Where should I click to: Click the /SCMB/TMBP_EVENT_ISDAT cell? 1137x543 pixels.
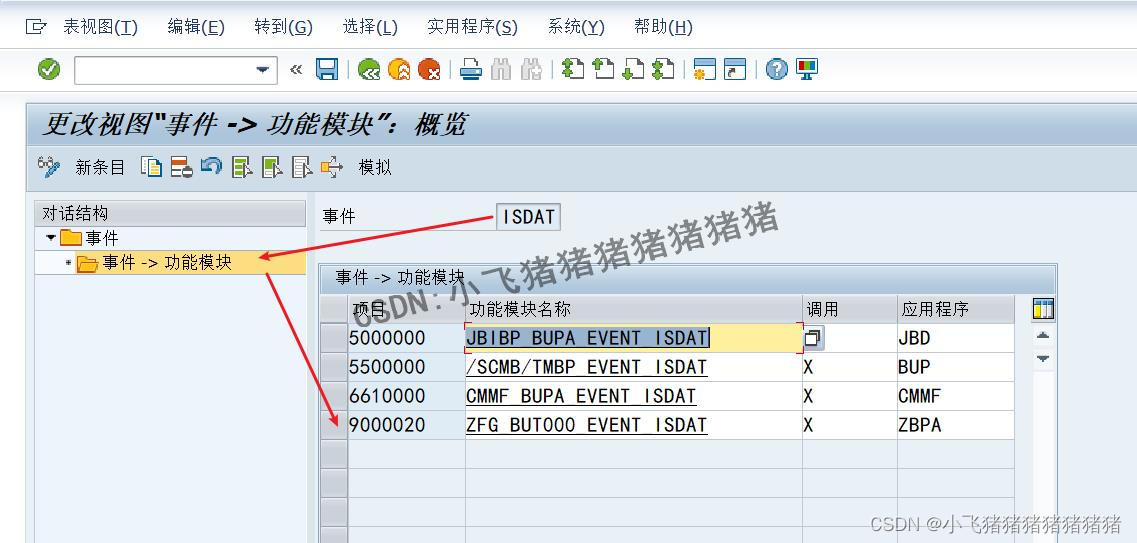coord(633,367)
